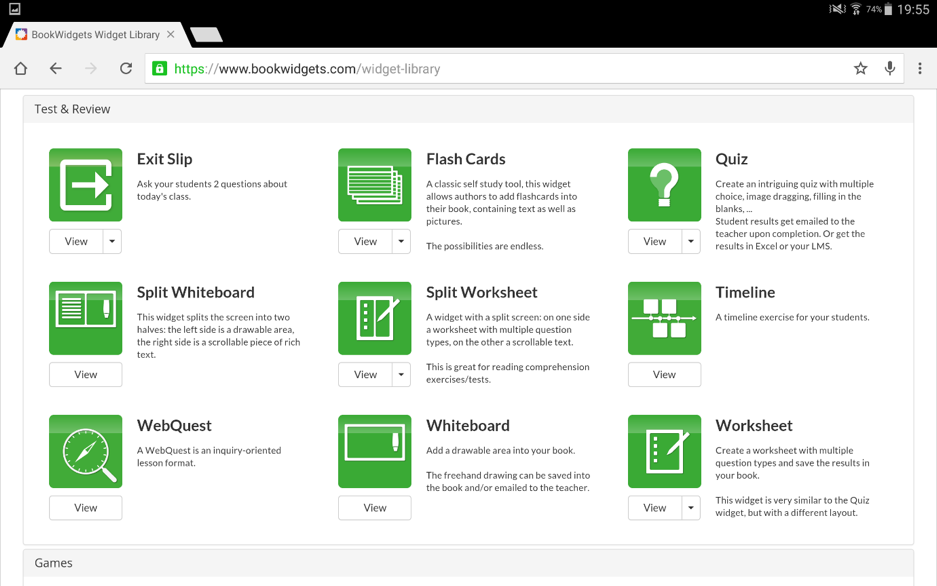Screen dimensions: 937x586
Task: Click 'Add a drawable area into your book.' text
Action: coord(501,450)
